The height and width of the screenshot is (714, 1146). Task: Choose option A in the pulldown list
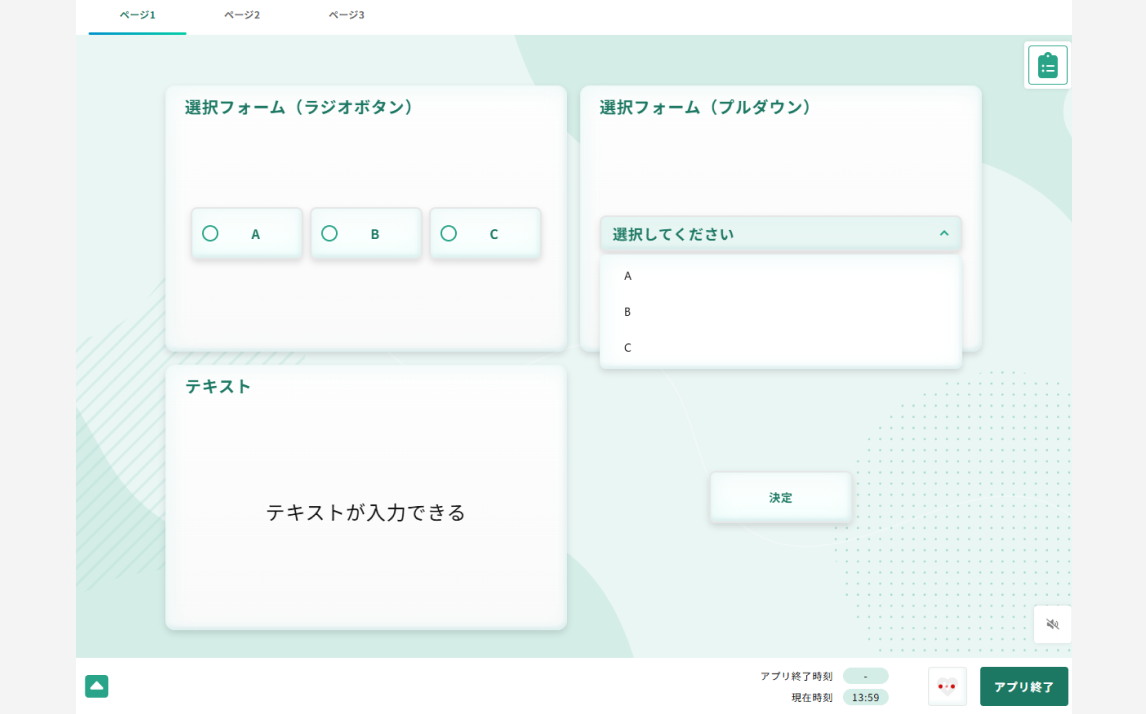[781, 276]
